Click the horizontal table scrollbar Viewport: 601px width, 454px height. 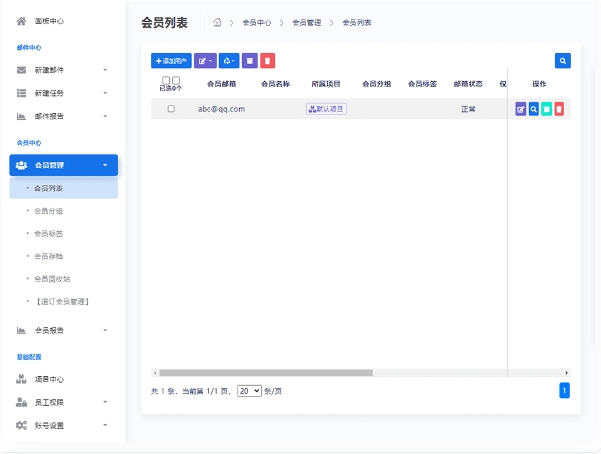(x=266, y=373)
